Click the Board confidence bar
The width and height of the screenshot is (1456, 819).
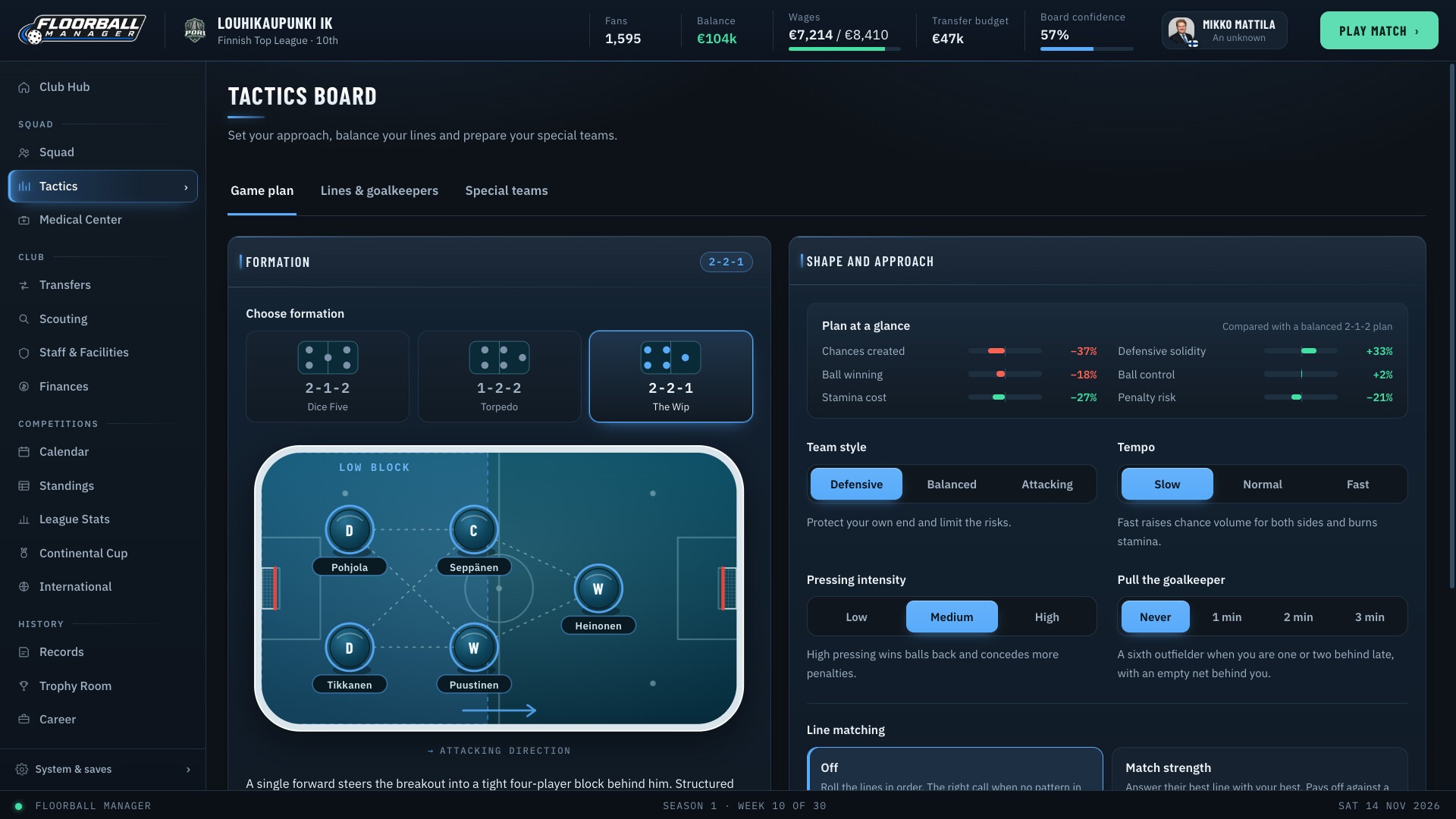pos(1086,49)
